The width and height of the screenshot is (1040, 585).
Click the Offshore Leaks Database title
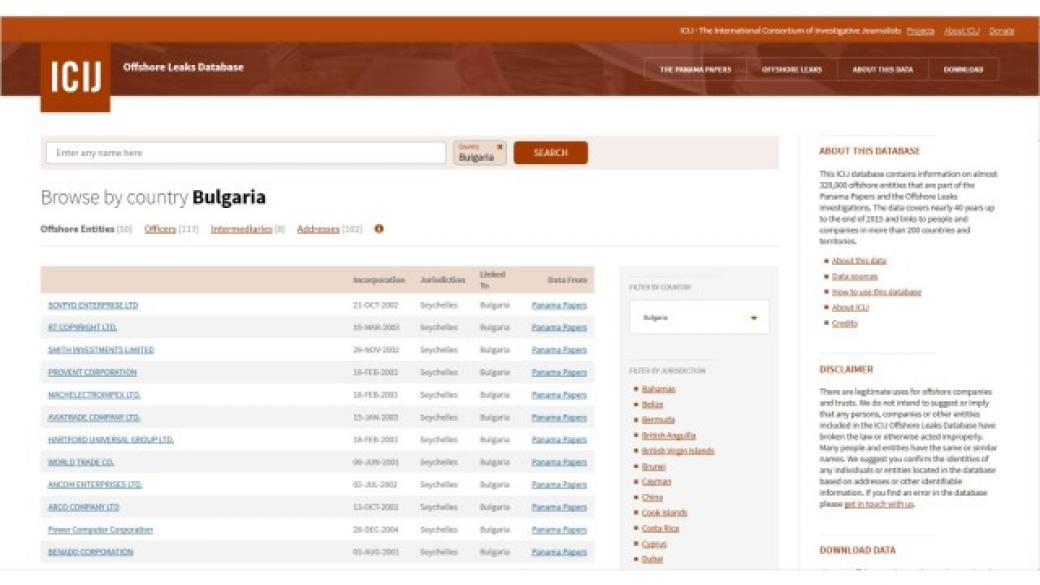(x=183, y=67)
